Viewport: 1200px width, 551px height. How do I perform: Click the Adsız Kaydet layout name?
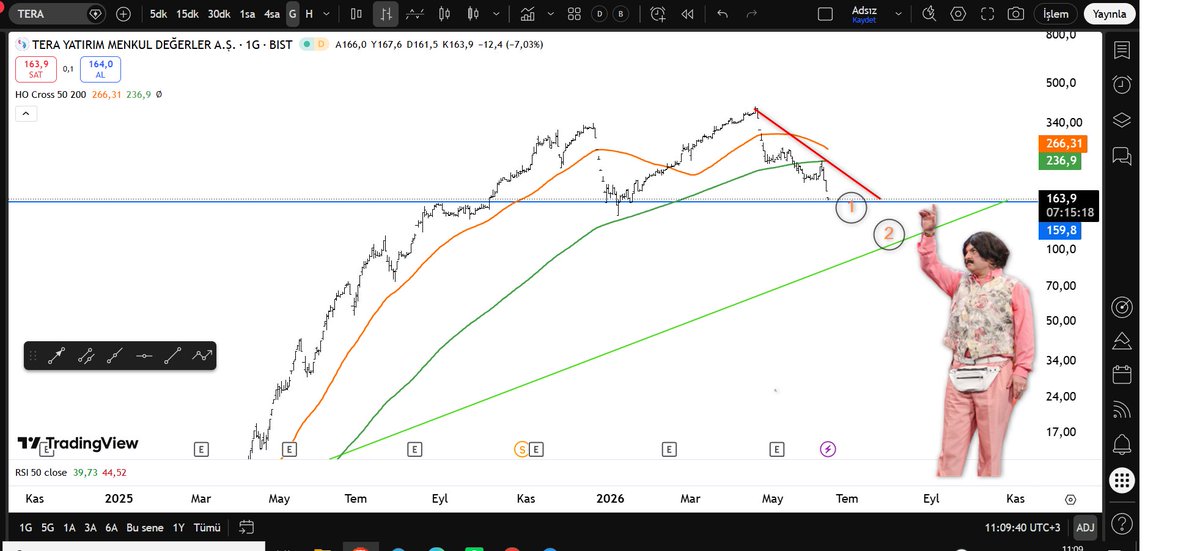pyautogui.click(x=863, y=14)
